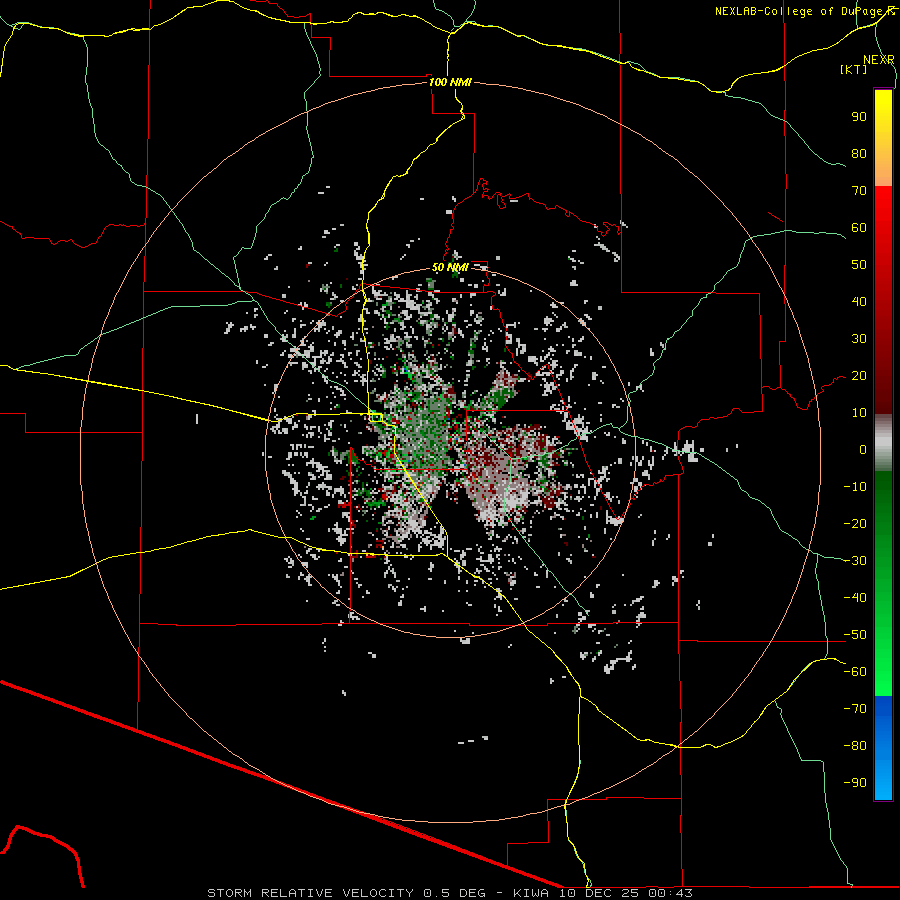
Task: Click the 20 value on the velocity scale
Action: (x=859, y=376)
